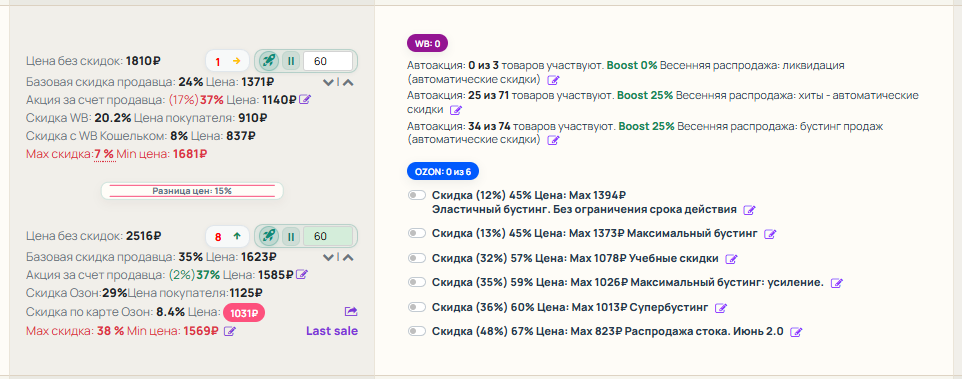962x379 pixels.
Task: Click the rocket boost icon beside price 1810₽
Action: coord(269,61)
